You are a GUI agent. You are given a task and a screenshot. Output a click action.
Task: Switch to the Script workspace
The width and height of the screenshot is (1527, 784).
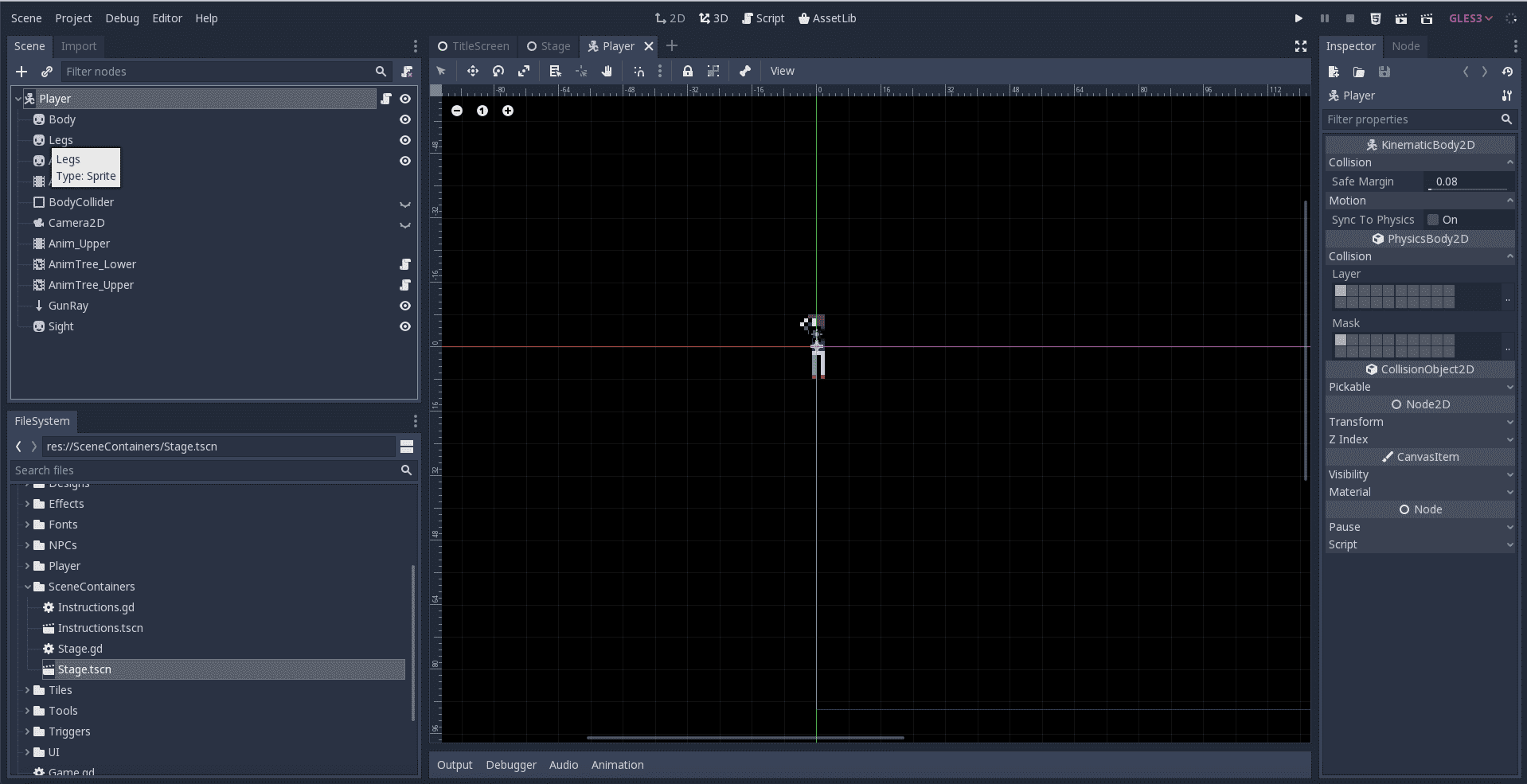[763, 18]
